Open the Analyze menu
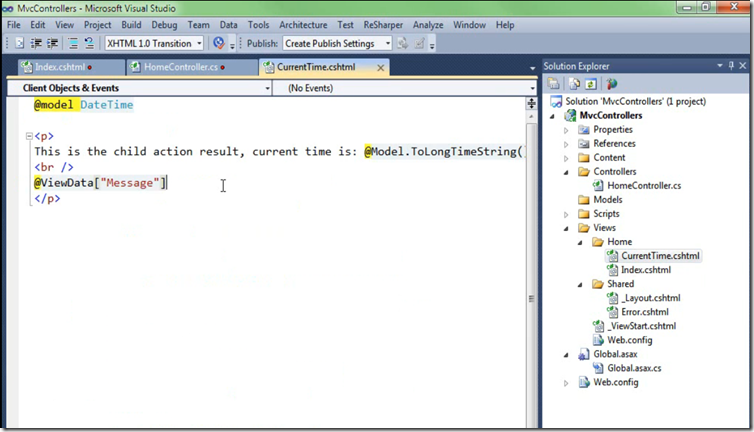The image size is (754, 432). (428, 25)
